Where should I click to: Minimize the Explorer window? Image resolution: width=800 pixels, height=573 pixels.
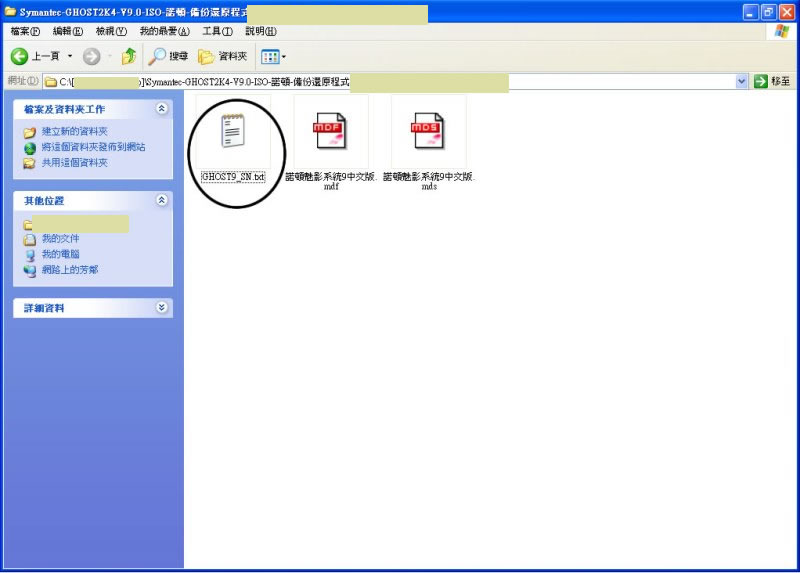[750, 12]
